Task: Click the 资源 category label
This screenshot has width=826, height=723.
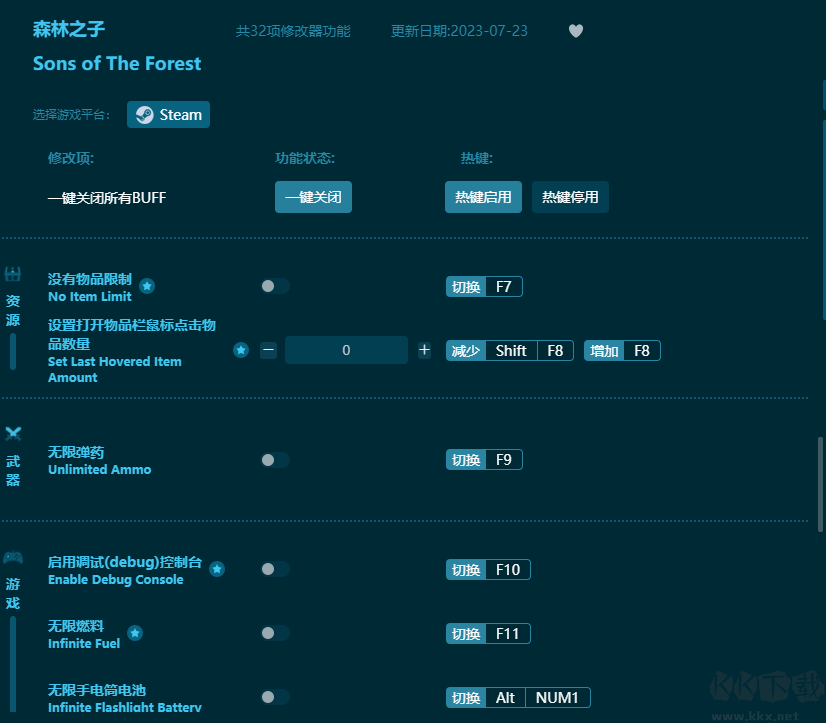Action: (x=13, y=310)
